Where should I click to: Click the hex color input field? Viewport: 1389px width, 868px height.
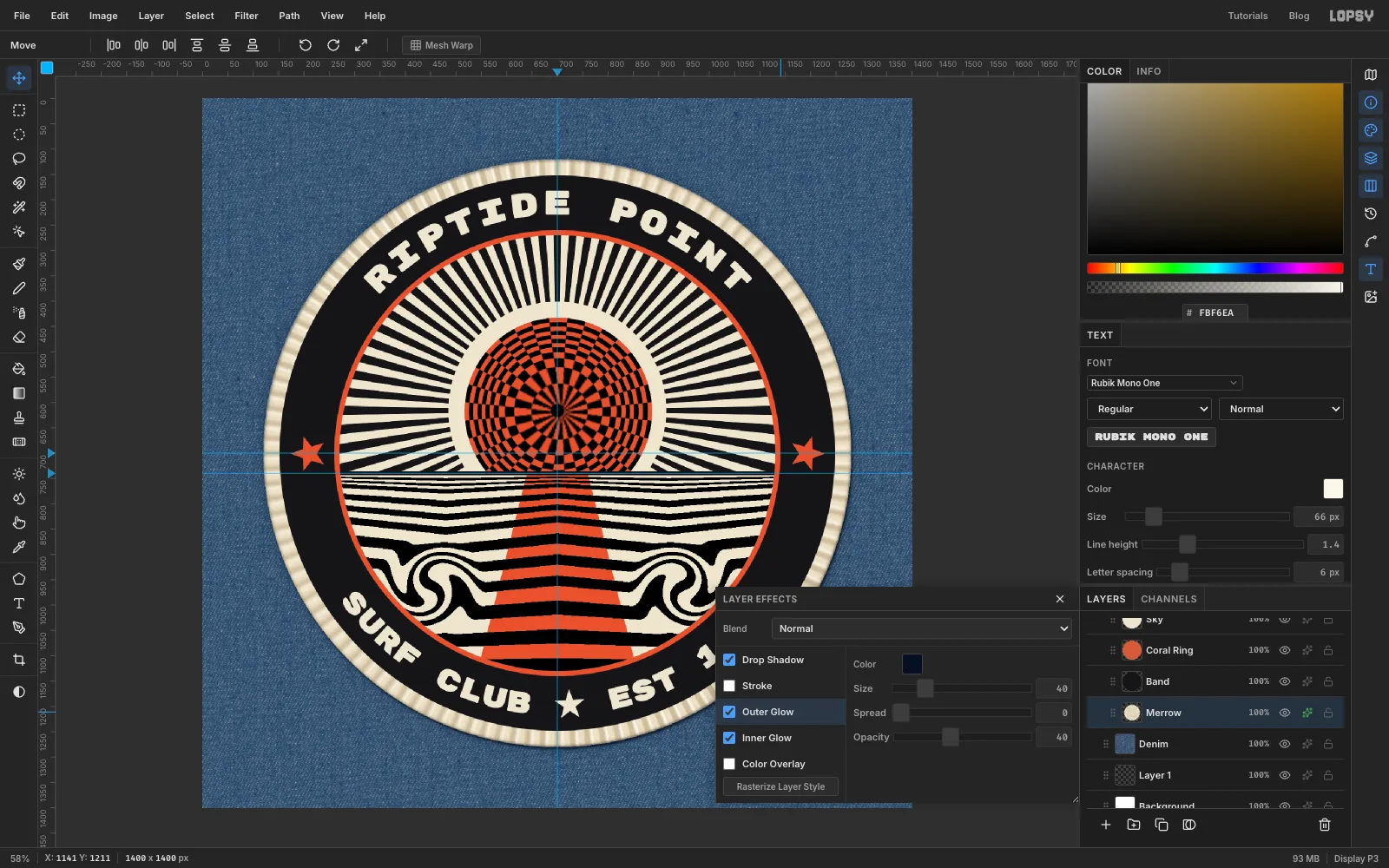(1215, 312)
